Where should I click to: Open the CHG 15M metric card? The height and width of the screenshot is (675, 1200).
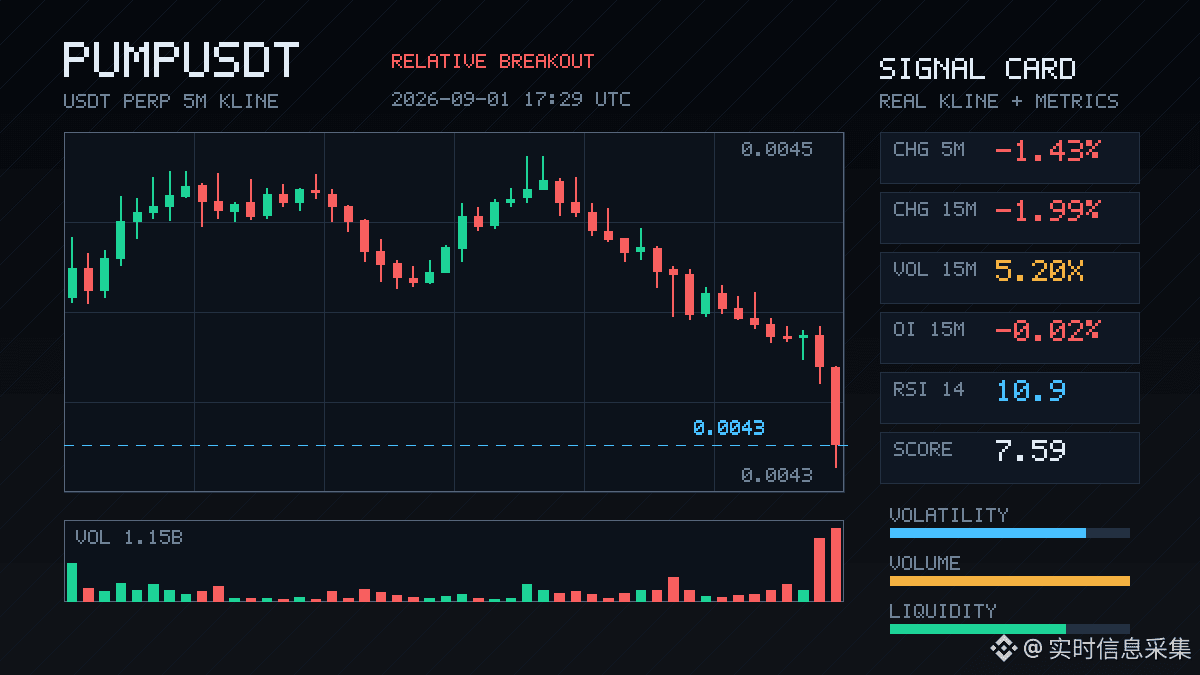coord(1009,218)
